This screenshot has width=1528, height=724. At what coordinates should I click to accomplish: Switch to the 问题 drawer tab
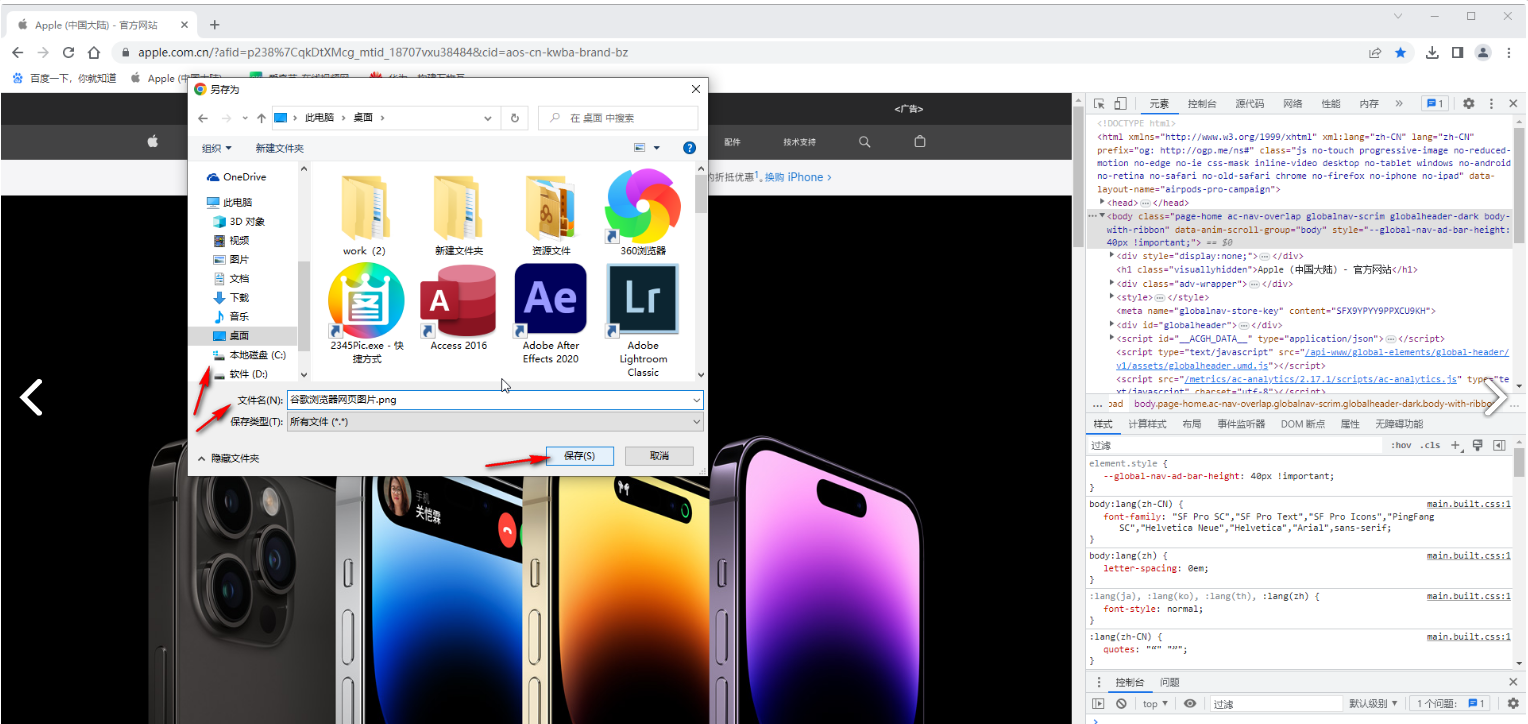pyautogui.click(x=1169, y=682)
